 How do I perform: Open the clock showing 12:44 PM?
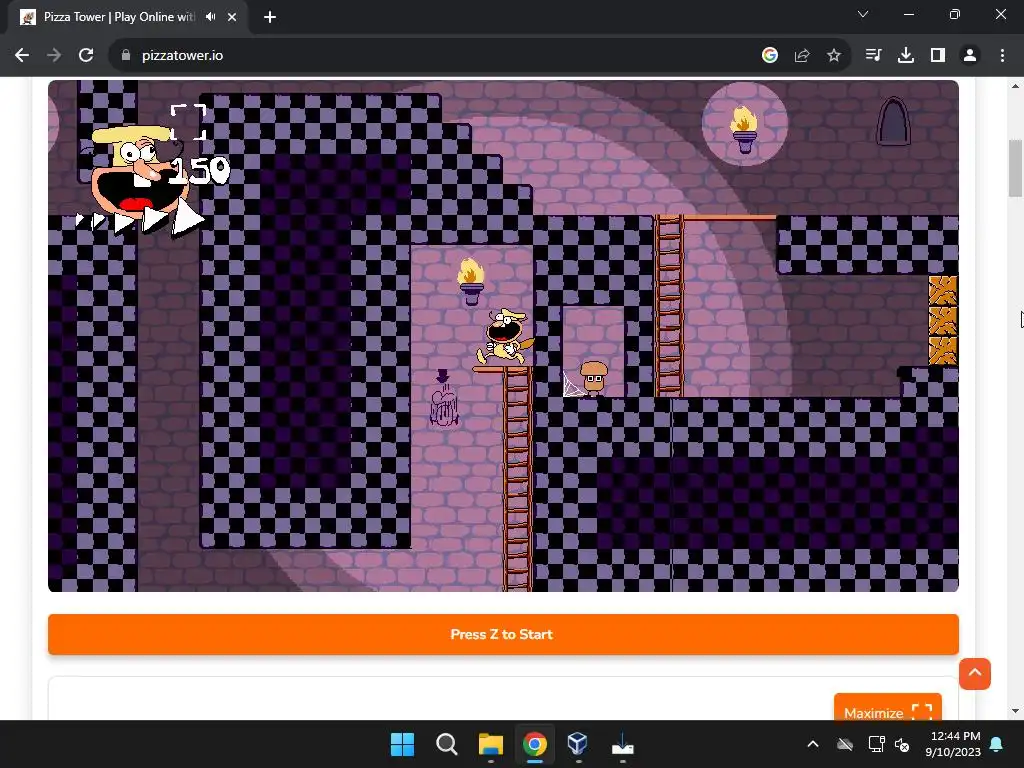tap(953, 744)
